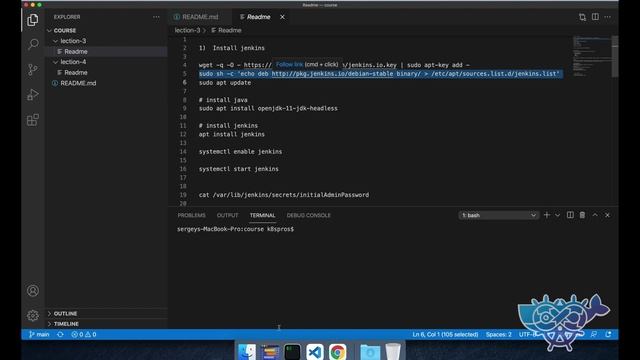Click the UTF-8 encoding status item
The width and height of the screenshot is (640, 360).
528,334
